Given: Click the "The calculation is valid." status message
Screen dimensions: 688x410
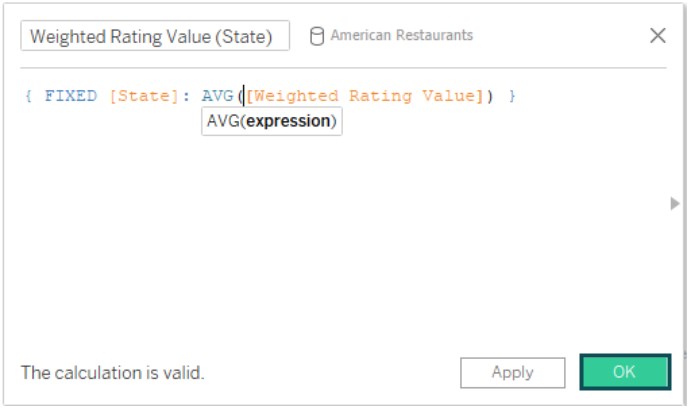Looking at the screenshot, I should click(112, 373).
